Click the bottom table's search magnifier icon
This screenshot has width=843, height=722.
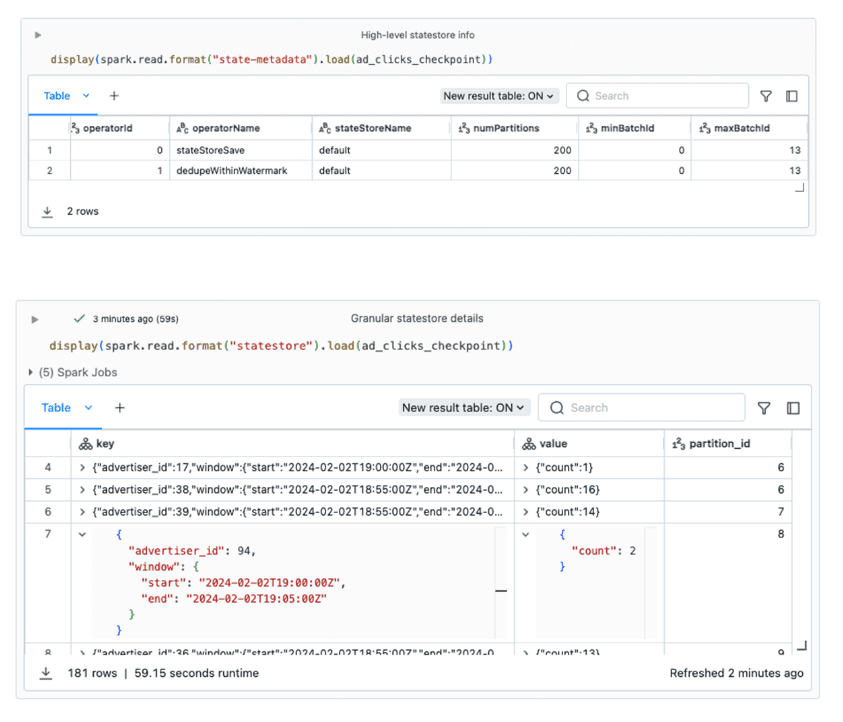(557, 408)
